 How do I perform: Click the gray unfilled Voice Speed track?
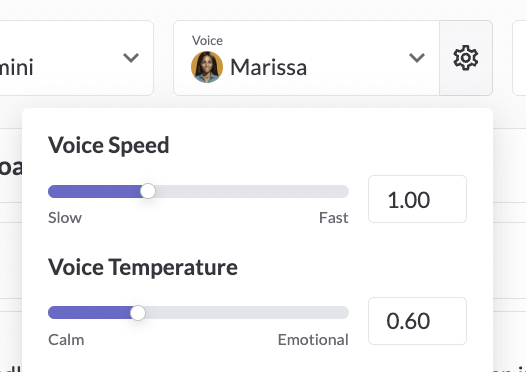click(x=252, y=191)
